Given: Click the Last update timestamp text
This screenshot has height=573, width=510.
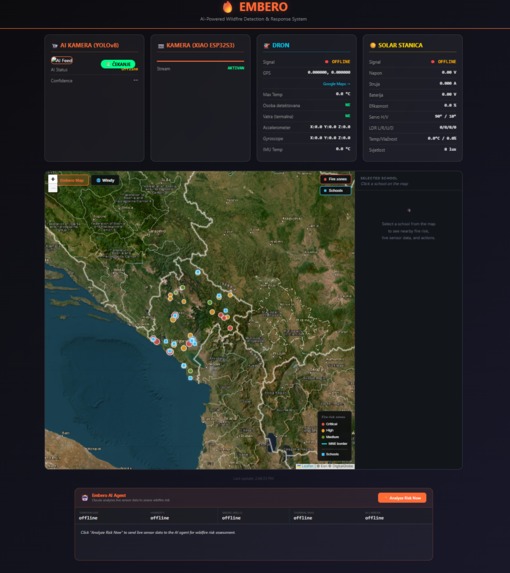Looking at the screenshot, I should (254, 478).
